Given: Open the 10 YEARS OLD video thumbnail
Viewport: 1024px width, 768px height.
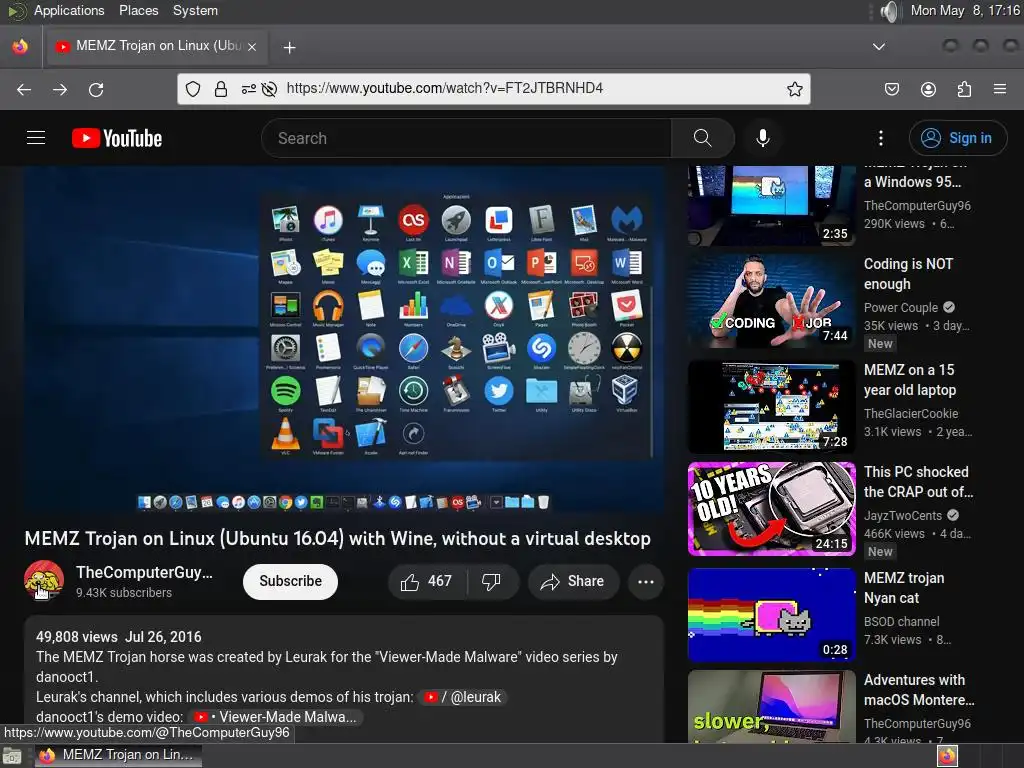Looking at the screenshot, I should click(x=771, y=509).
